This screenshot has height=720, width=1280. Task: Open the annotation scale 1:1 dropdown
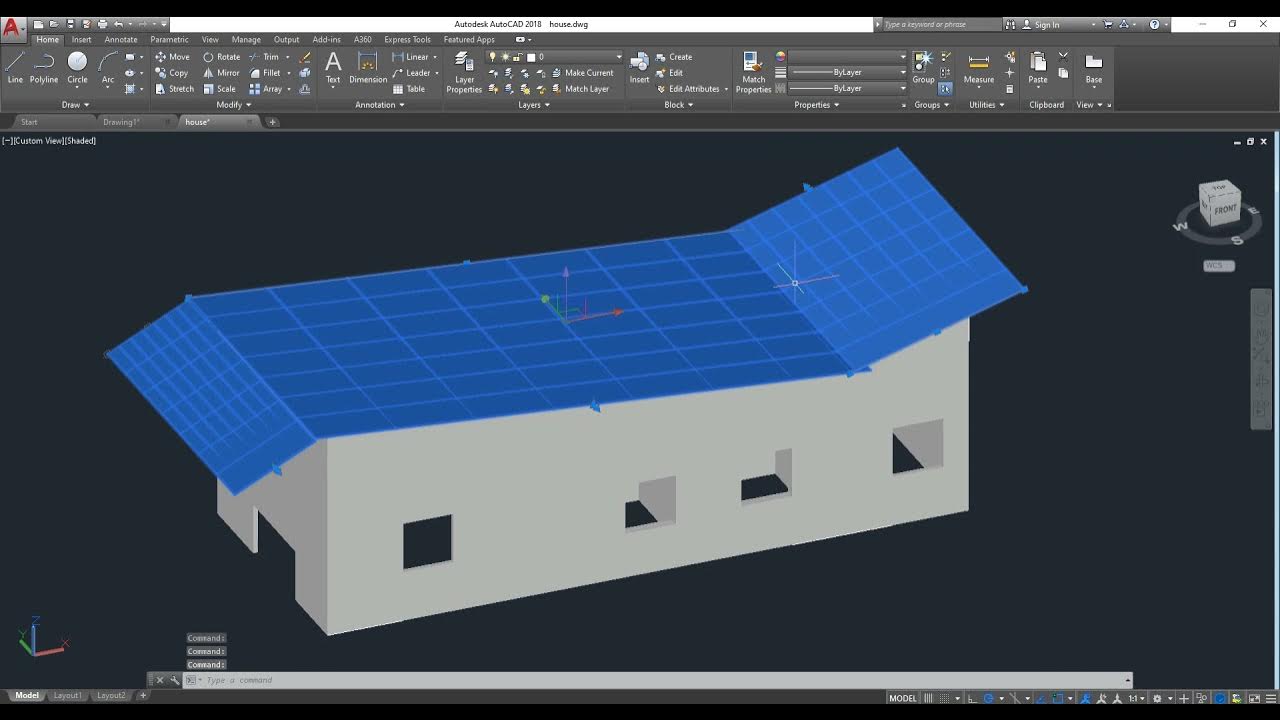tap(1136, 698)
